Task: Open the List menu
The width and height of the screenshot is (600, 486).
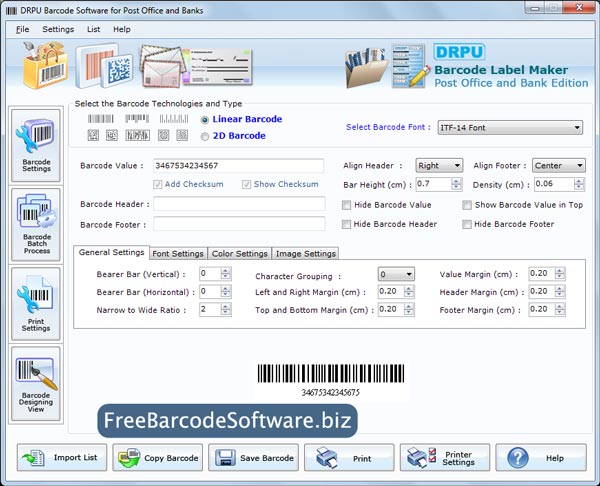Action: tap(93, 29)
